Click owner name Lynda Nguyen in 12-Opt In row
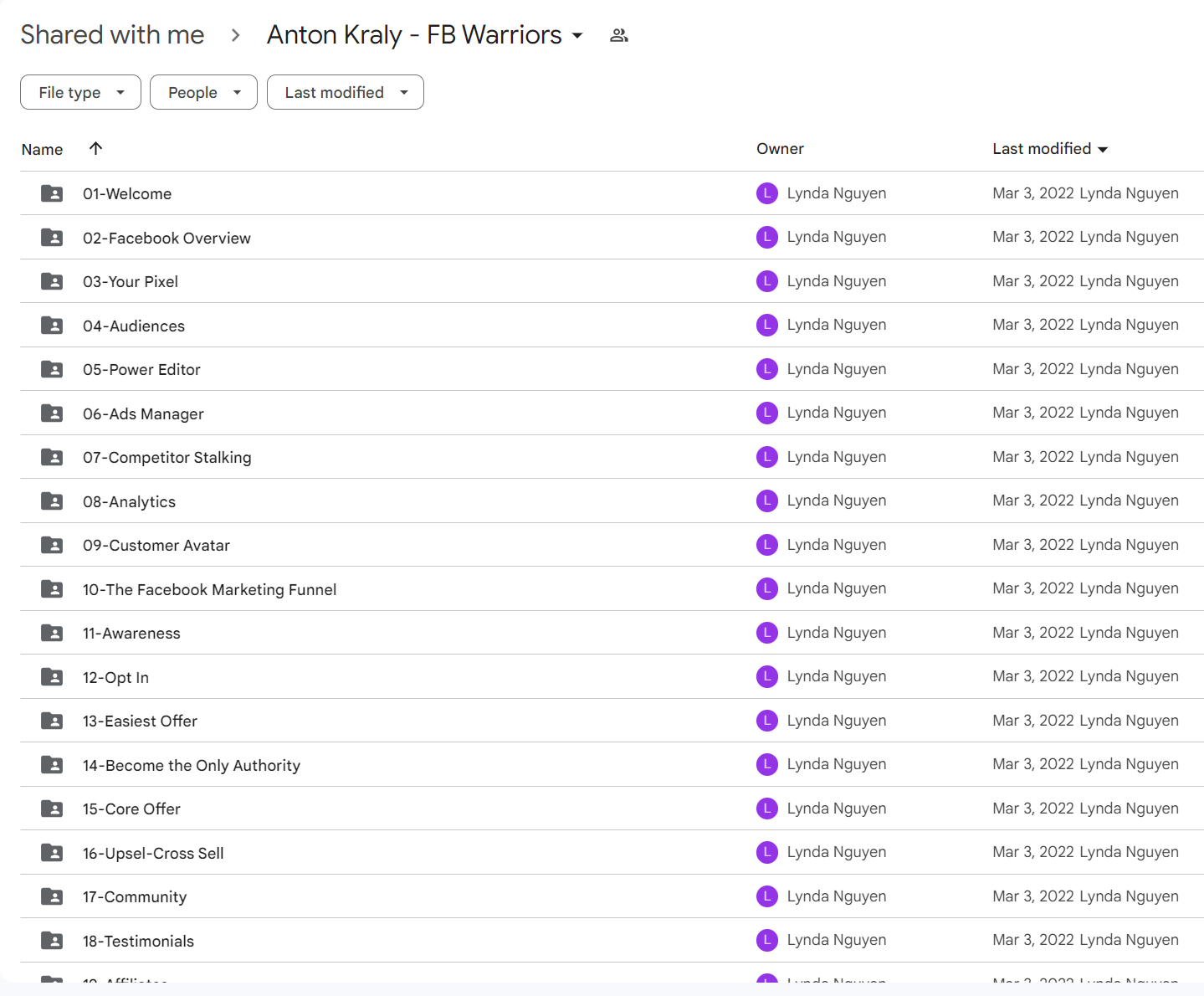The height and width of the screenshot is (996, 1204). pyautogui.click(x=837, y=676)
